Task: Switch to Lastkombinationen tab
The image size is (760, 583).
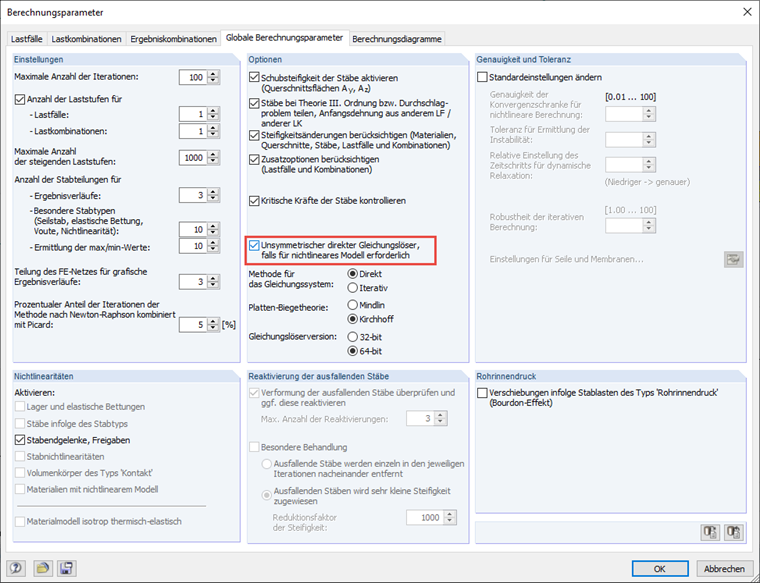Action: [x=86, y=39]
